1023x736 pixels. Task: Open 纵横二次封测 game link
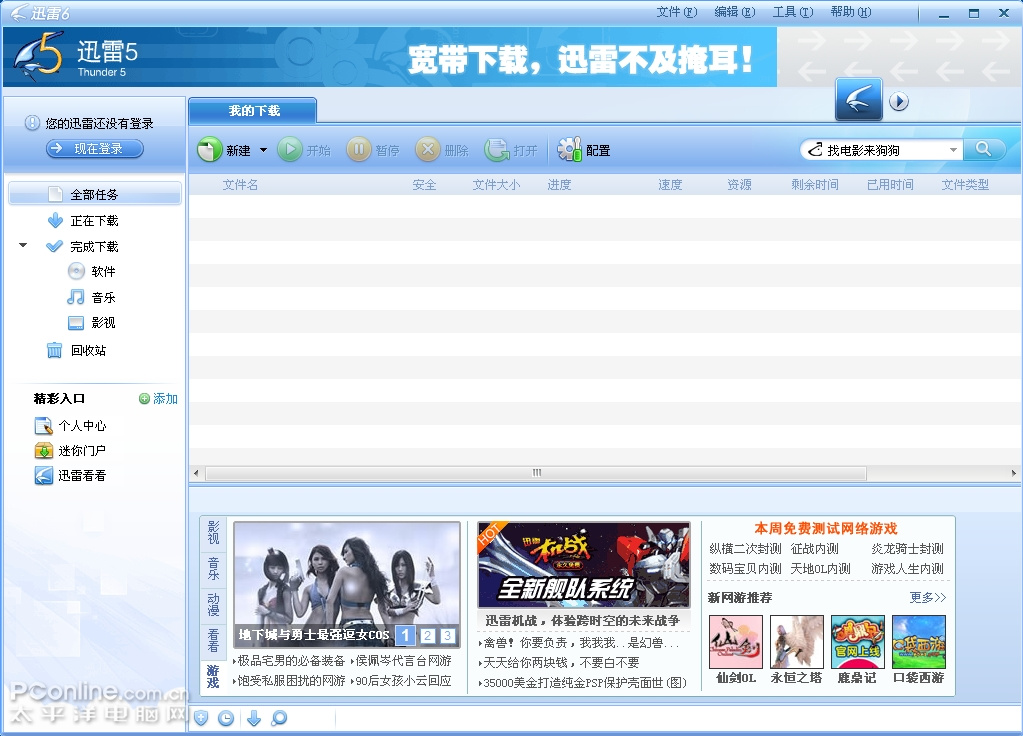click(x=745, y=549)
